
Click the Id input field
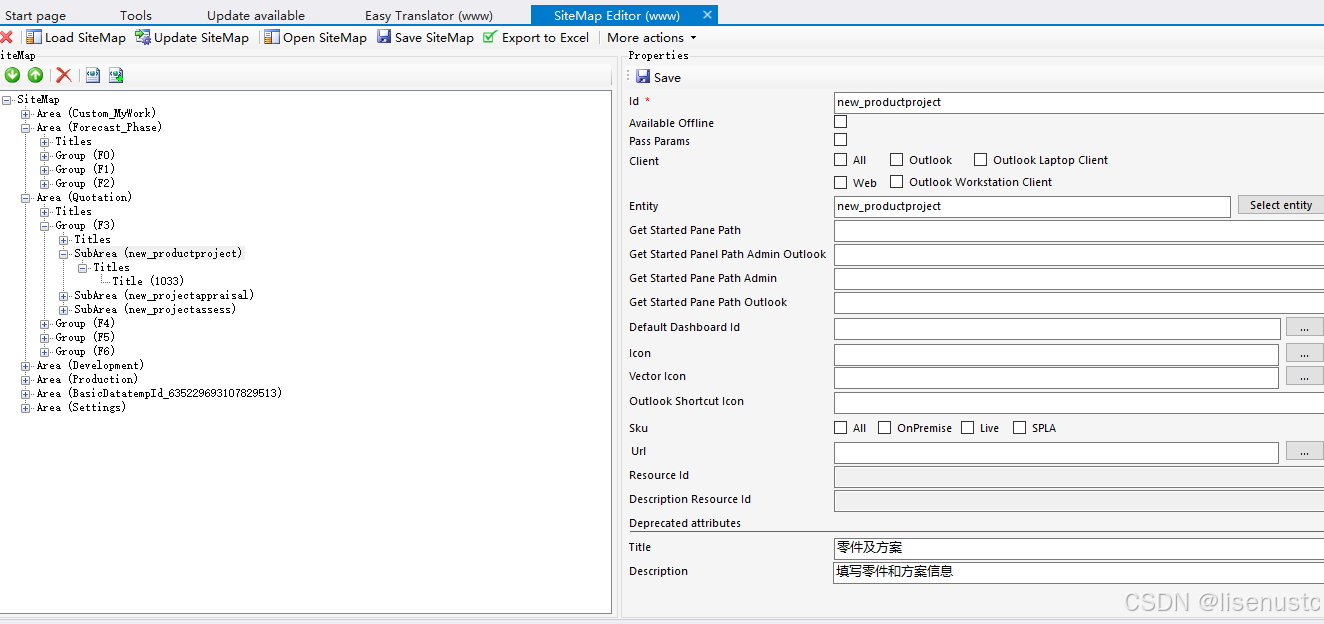tap(1078, 102)
